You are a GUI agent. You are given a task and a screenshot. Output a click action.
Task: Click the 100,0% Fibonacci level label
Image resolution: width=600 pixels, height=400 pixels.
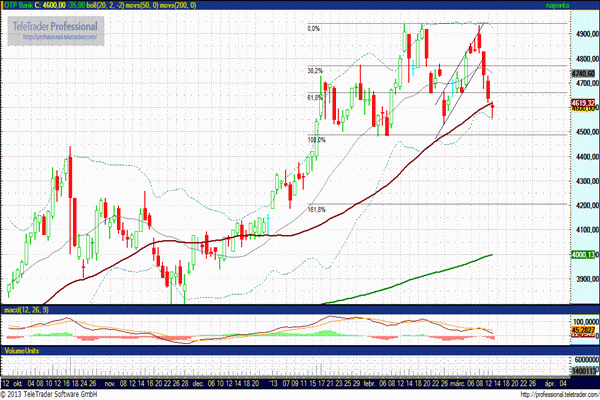[x=316, y=139]
